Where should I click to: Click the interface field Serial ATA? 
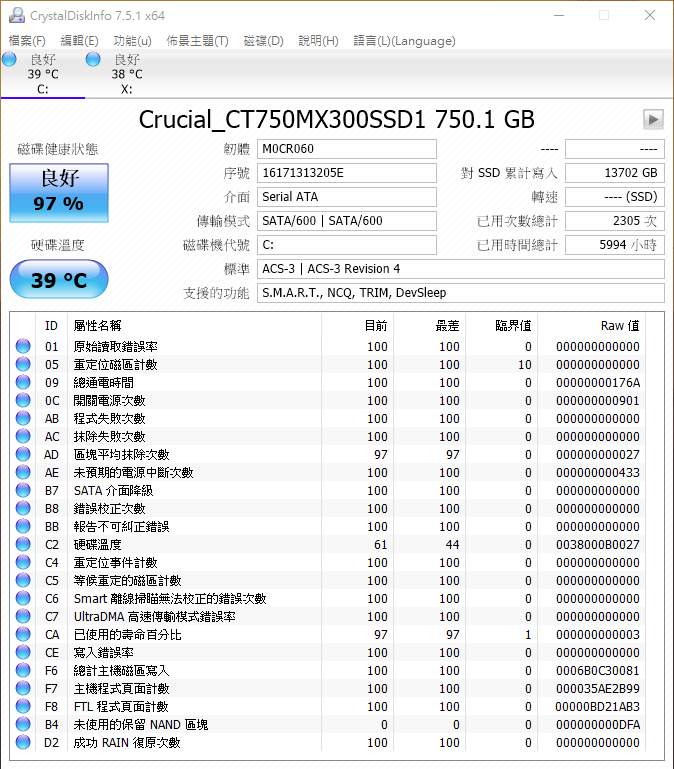point(347,197)
